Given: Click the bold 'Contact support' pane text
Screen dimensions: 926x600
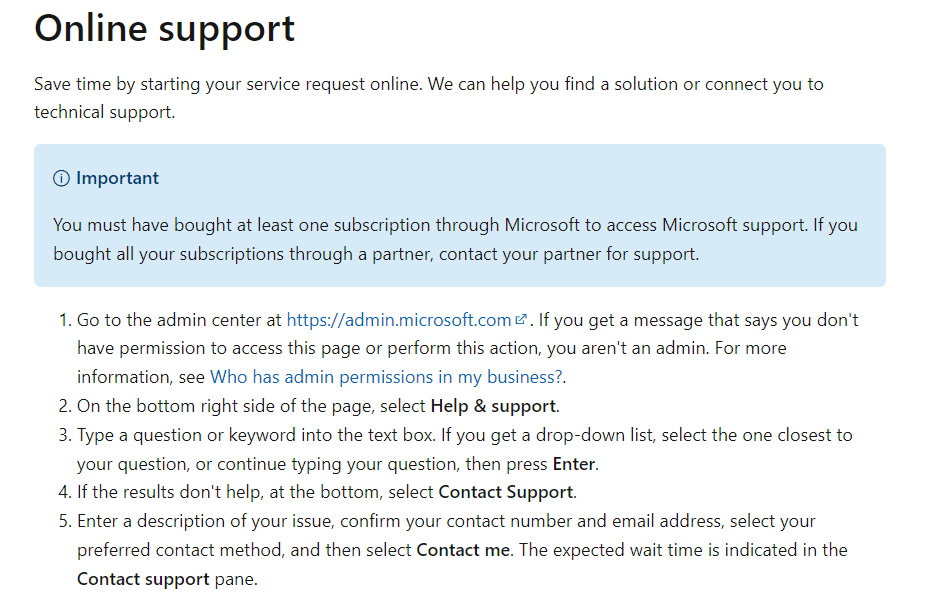Looking at the screenshot, I should point(143,579).
